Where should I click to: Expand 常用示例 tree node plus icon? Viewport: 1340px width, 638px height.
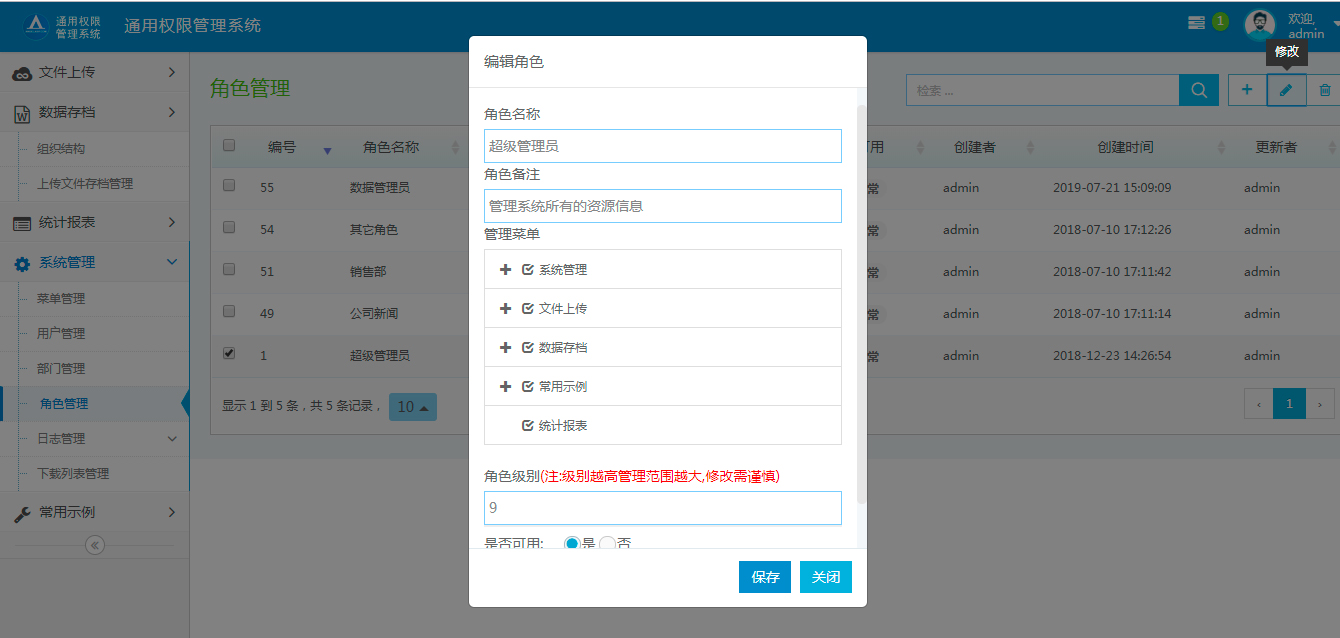(x=505, y=386)
